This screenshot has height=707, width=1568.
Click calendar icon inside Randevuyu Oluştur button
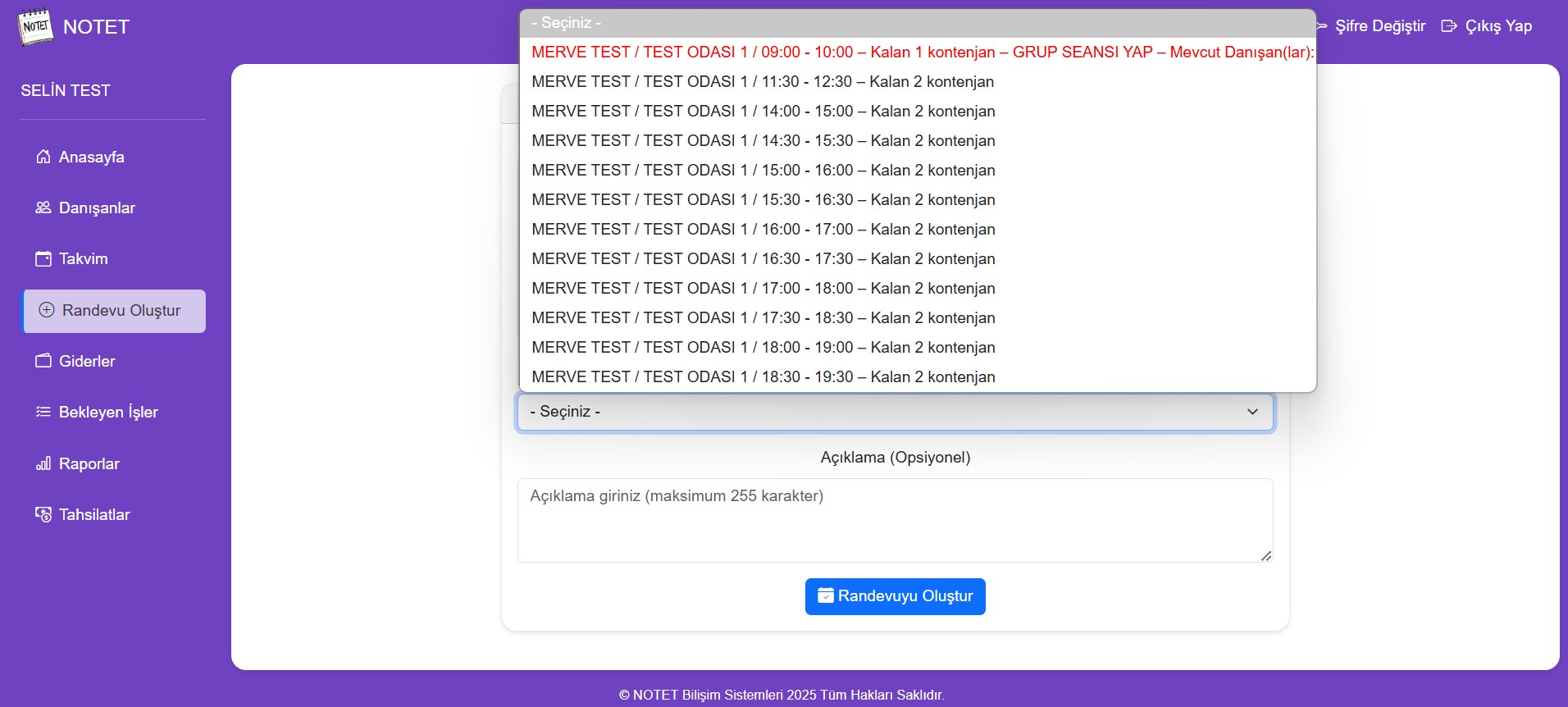click(x=826, y=595)
